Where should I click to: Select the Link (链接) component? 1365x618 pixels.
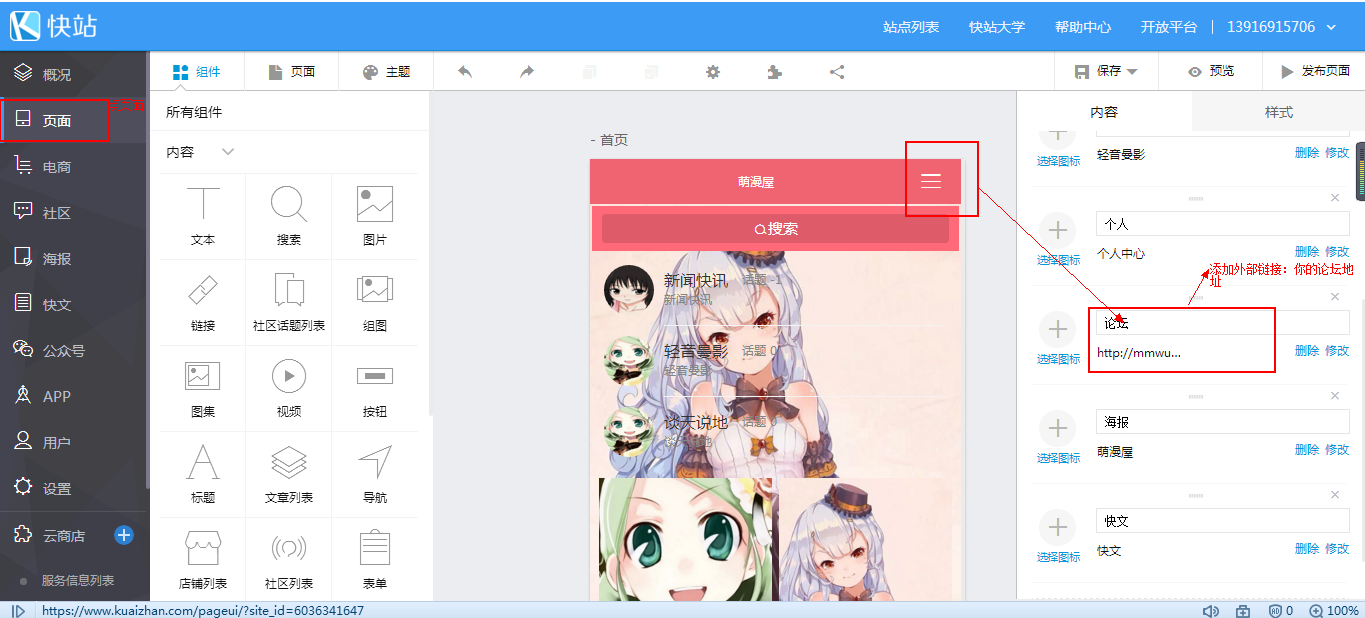[x=203, y=302]
